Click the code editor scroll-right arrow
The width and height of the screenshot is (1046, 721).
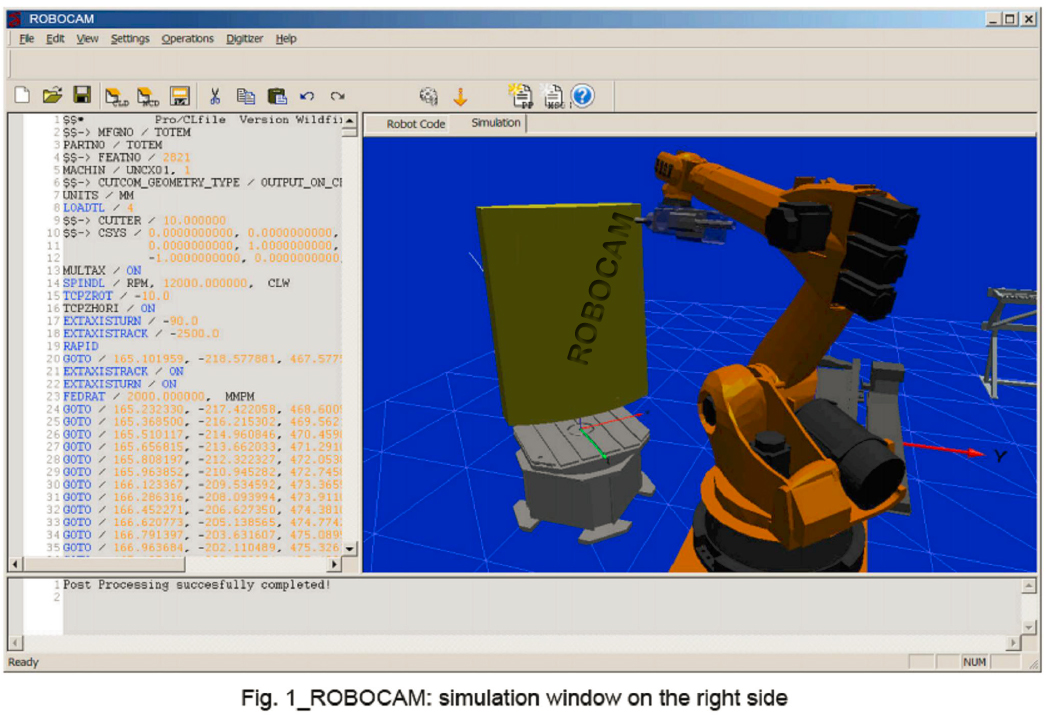tap(334, 564)
